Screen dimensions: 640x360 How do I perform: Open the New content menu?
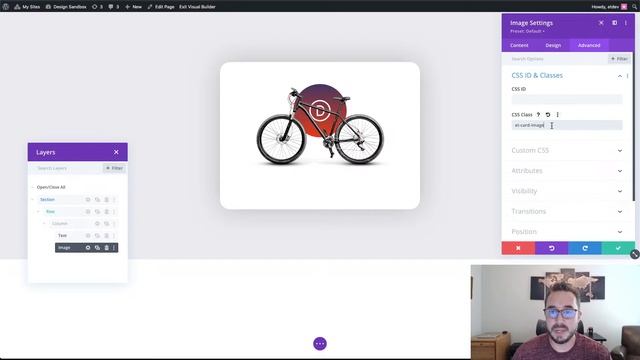[x=133, y=7]
